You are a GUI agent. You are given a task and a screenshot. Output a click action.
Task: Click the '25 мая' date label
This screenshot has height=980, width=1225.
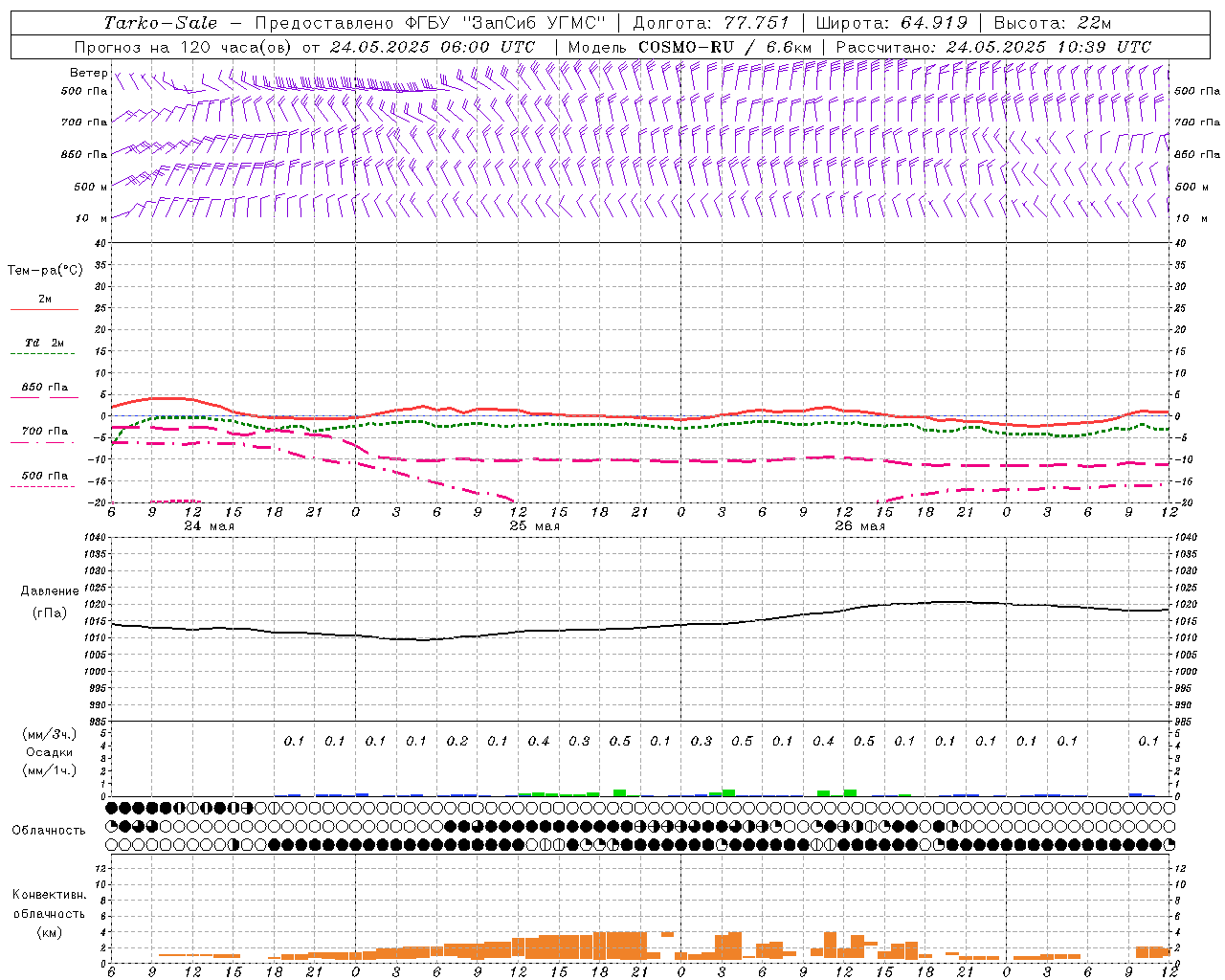pyautogui.click(x=535, y=526)
